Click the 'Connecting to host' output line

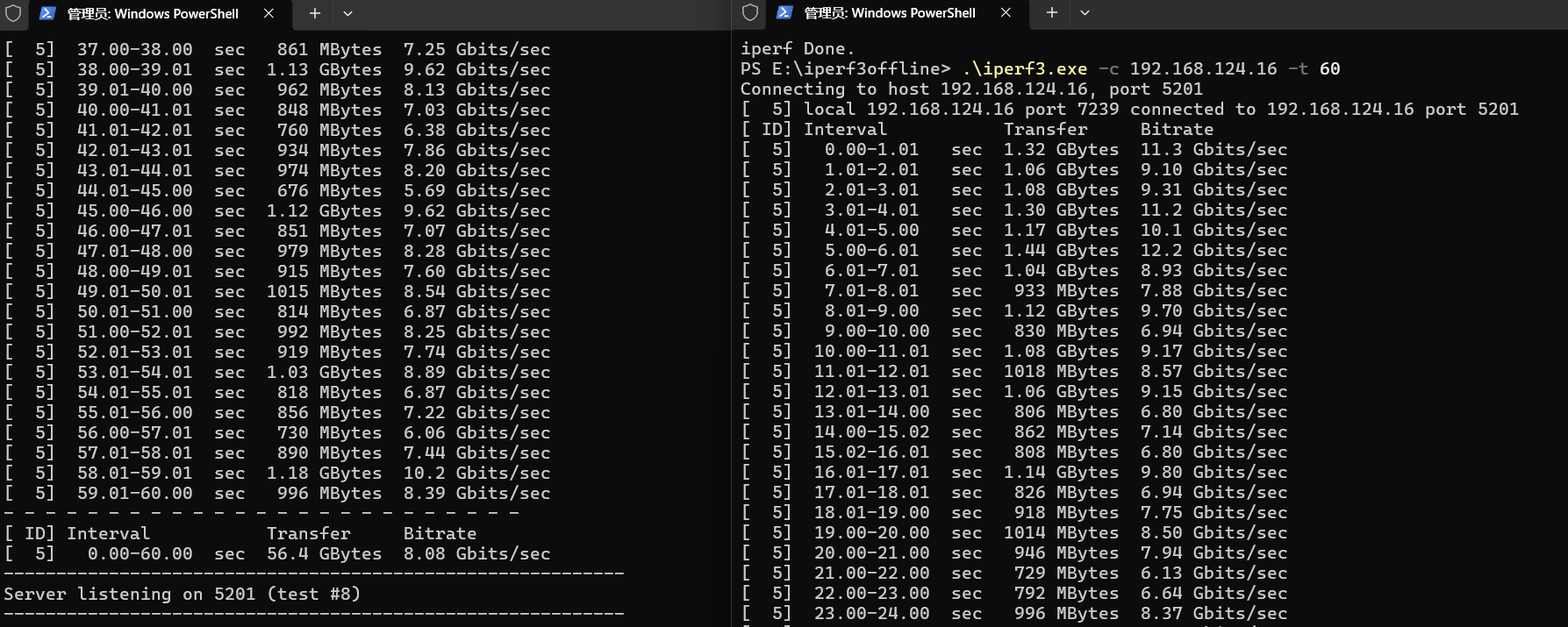pyautogui.click(x=971, y=89)
